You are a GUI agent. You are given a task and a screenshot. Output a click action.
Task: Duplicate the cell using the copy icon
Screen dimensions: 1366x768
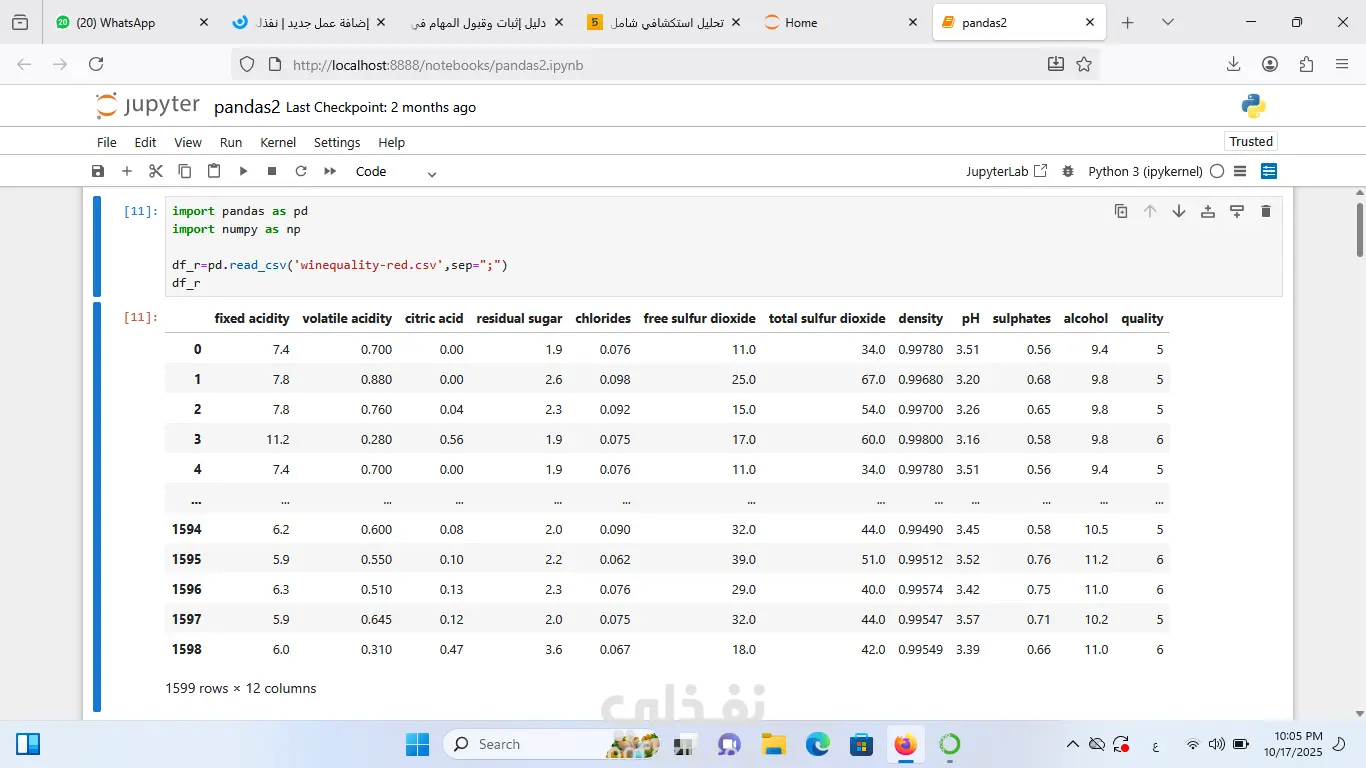pos(1121,211)
